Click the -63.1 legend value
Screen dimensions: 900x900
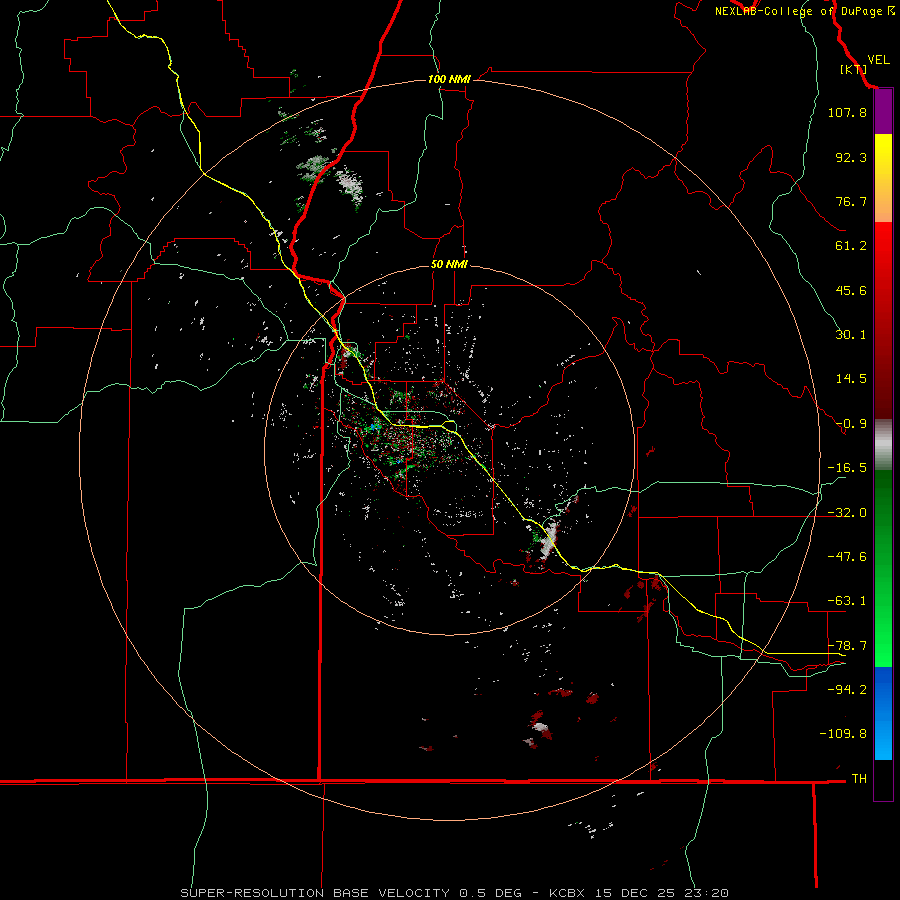(x=847, y=601)
